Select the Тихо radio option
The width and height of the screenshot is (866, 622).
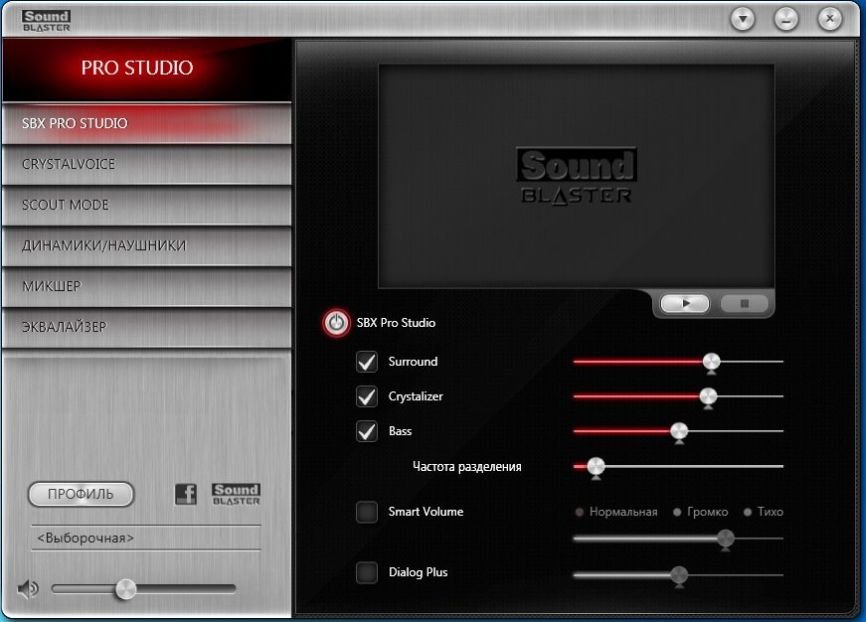click(x=747, y=512)
